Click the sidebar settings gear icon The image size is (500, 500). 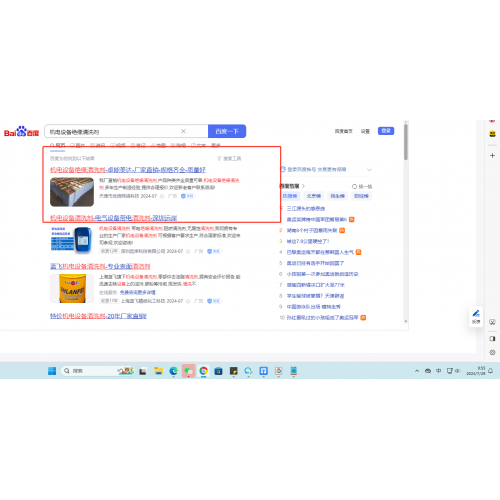pos(492,352)
